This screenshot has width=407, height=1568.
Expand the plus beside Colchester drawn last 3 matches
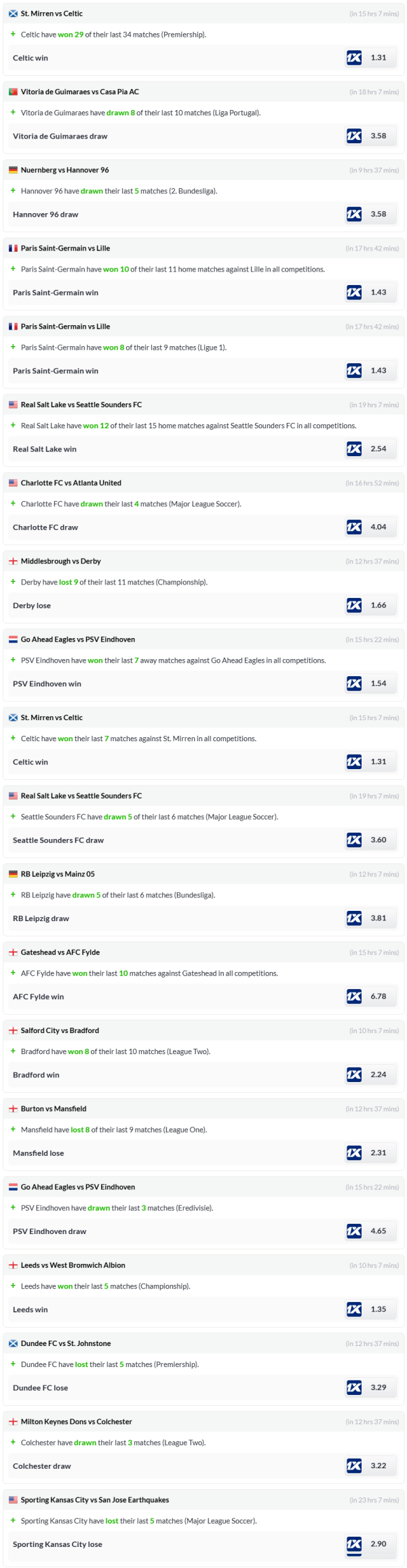13,1442
